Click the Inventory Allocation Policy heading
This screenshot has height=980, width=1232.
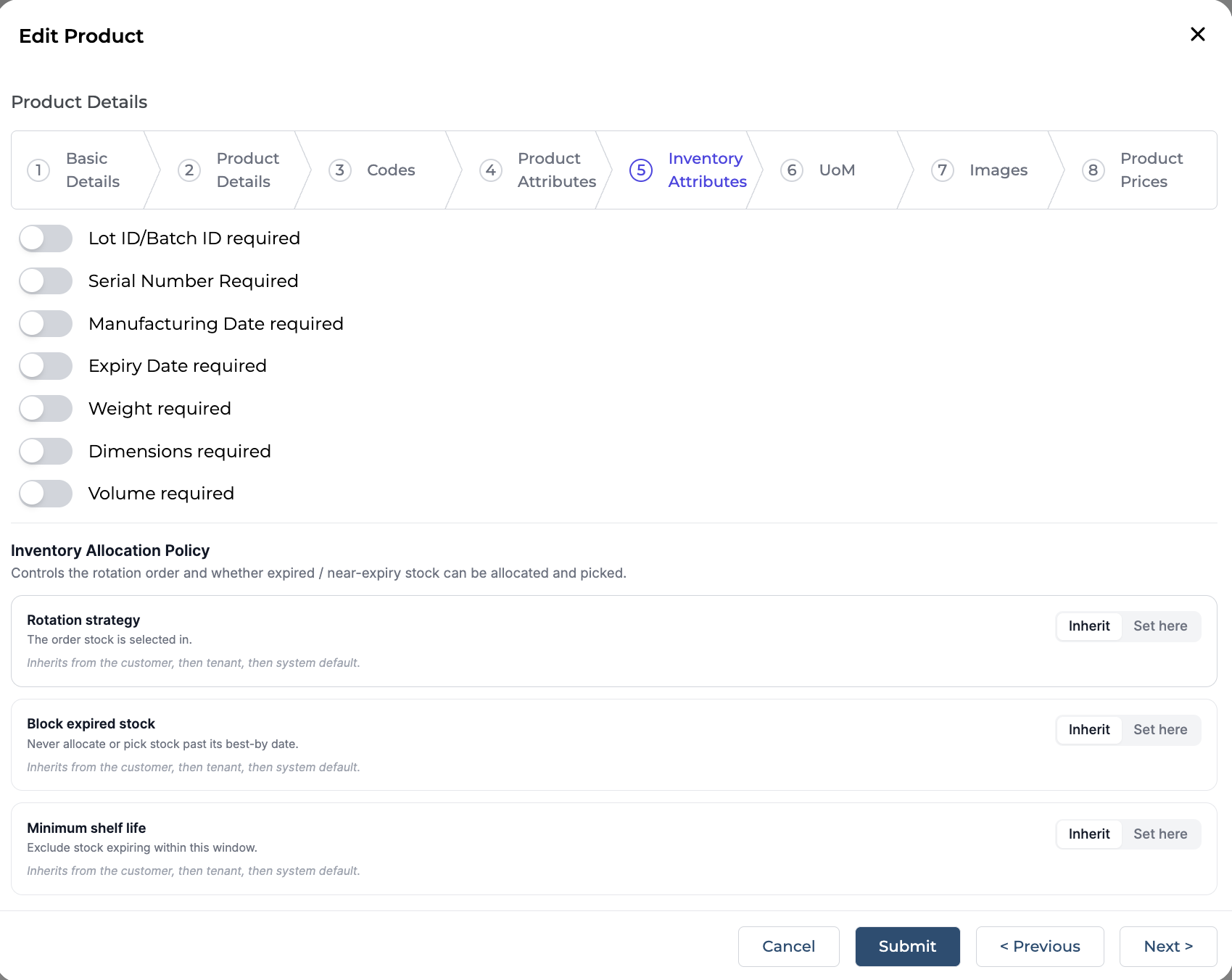click(110, 551)
